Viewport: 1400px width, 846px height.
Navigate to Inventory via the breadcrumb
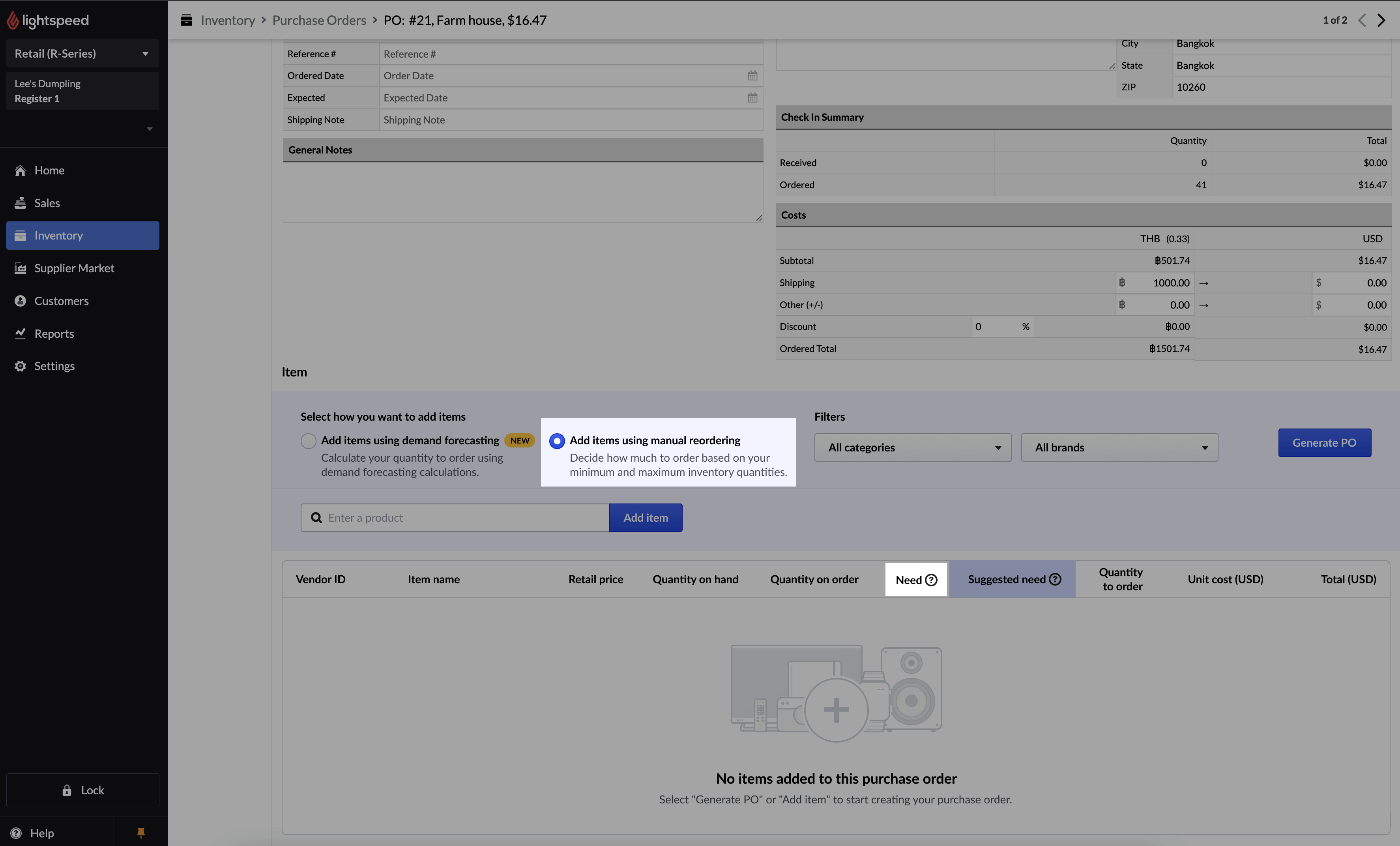point(227,20)
